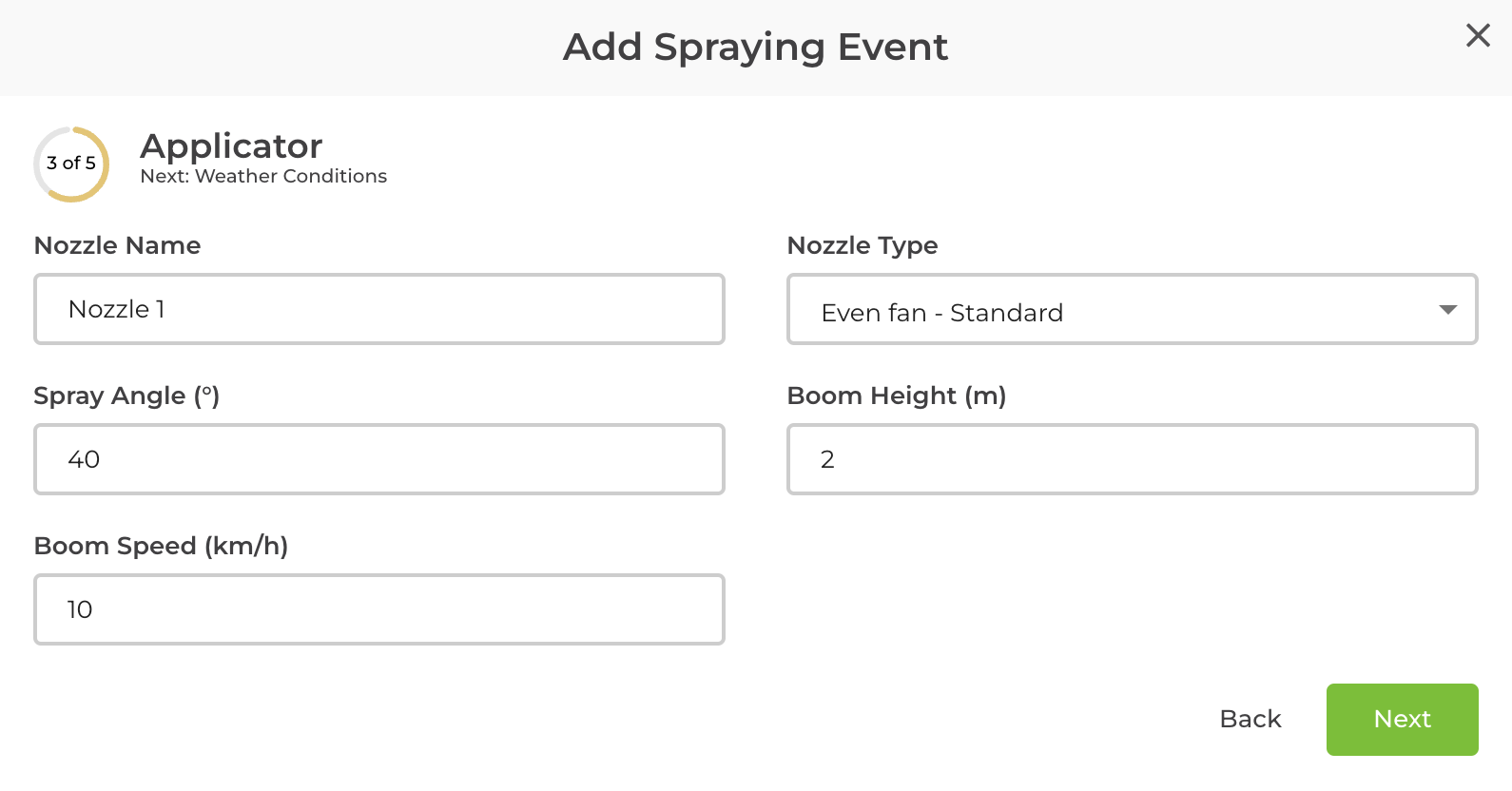This screenshot has width=1512, height=791.
Task: Click the Nozzle Name input field
Action: pyautogui.click(x=378, y=309)
